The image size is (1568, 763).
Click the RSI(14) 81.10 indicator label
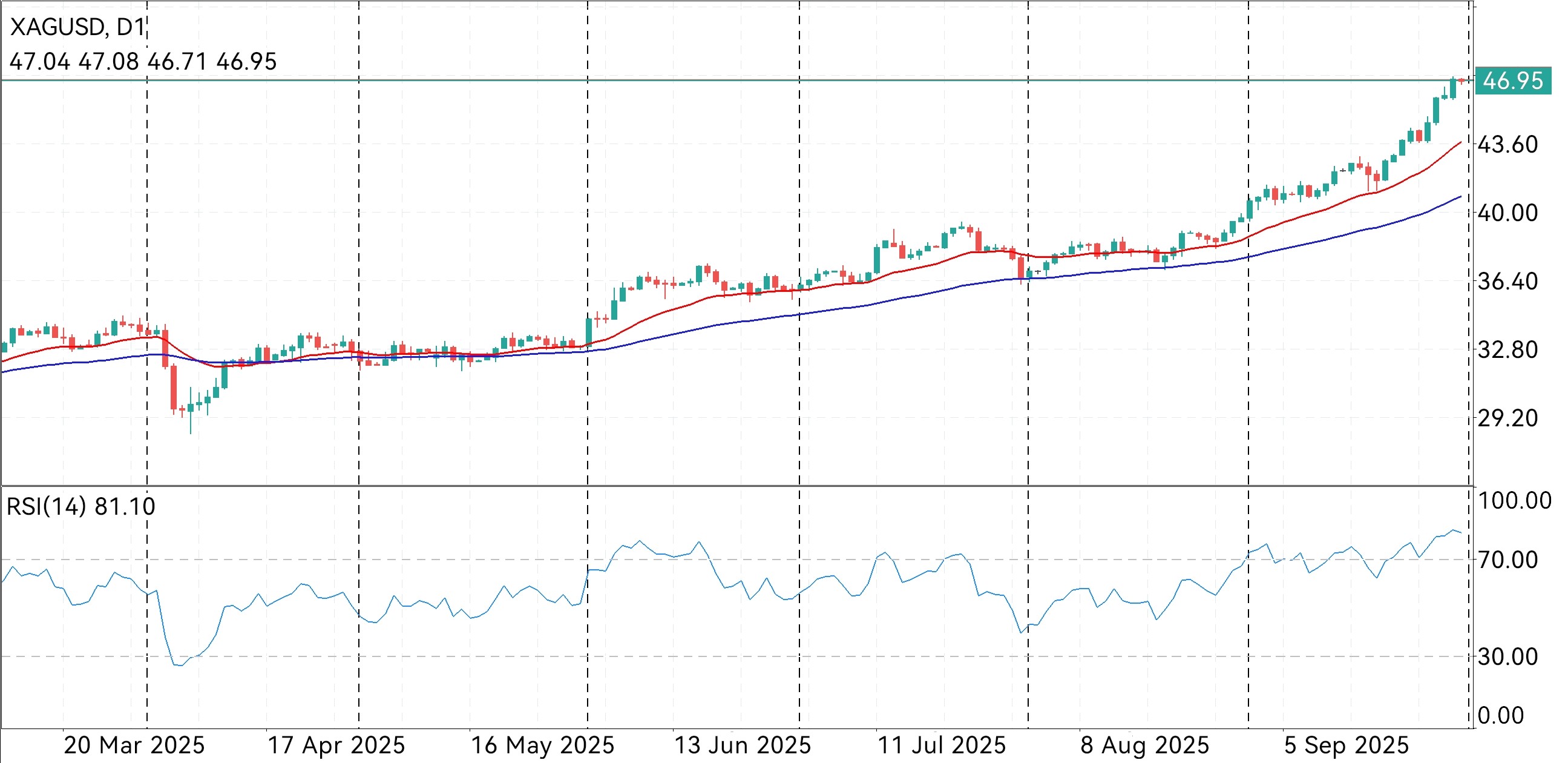tap(80, 507)
